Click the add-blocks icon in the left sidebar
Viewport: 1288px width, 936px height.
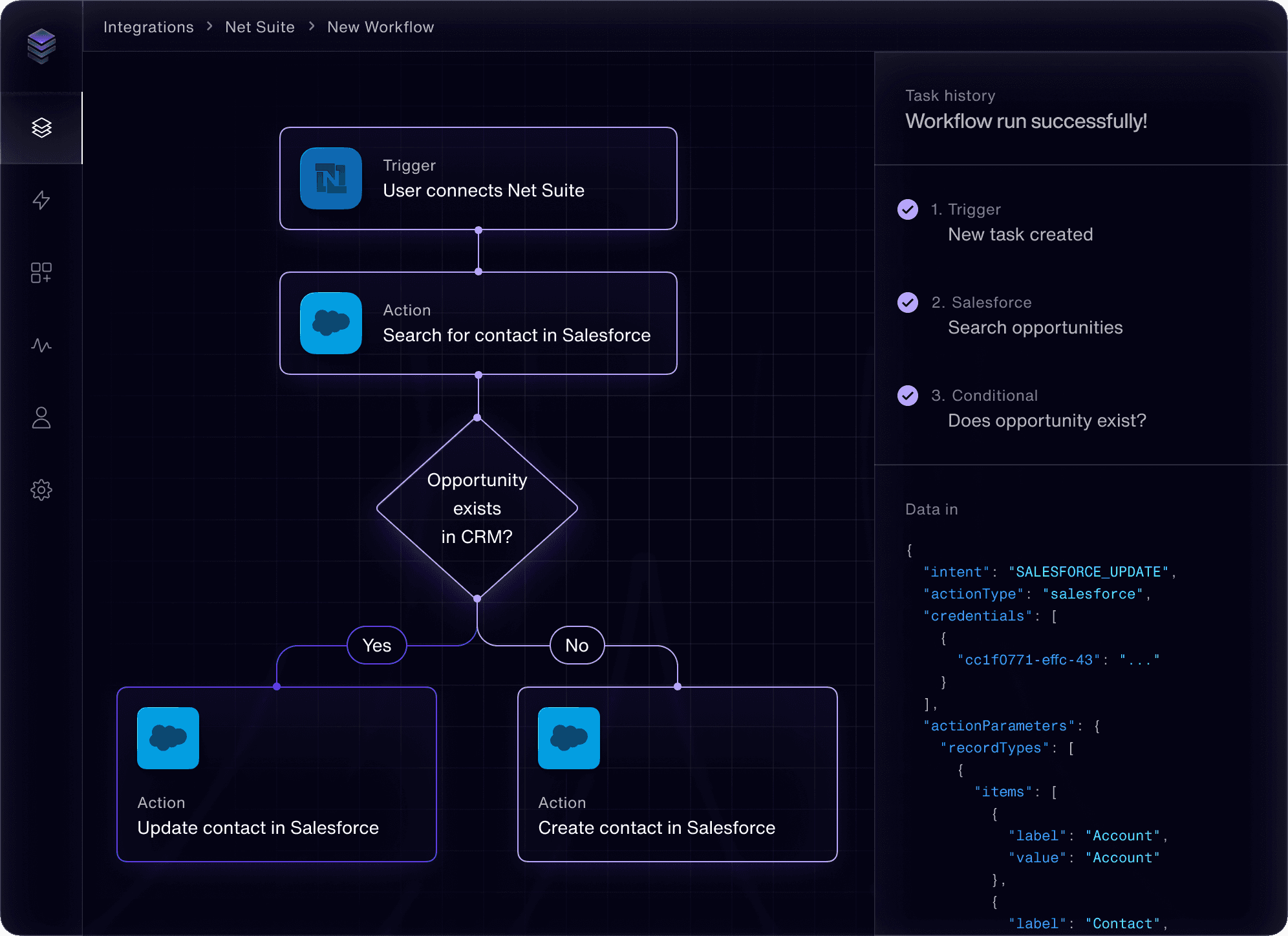click(41, 273)
